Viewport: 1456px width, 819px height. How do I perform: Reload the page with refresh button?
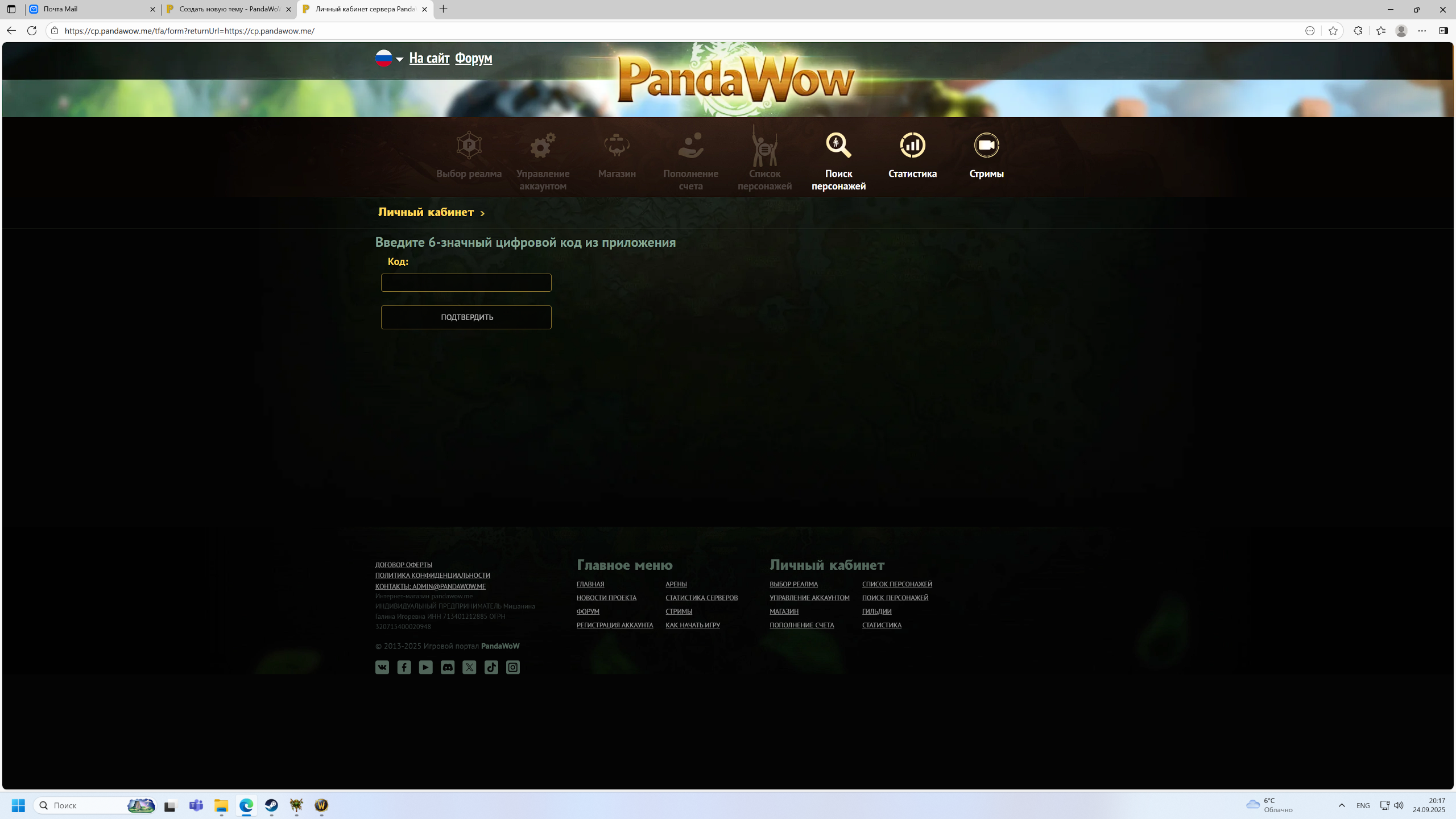(32, 31)
